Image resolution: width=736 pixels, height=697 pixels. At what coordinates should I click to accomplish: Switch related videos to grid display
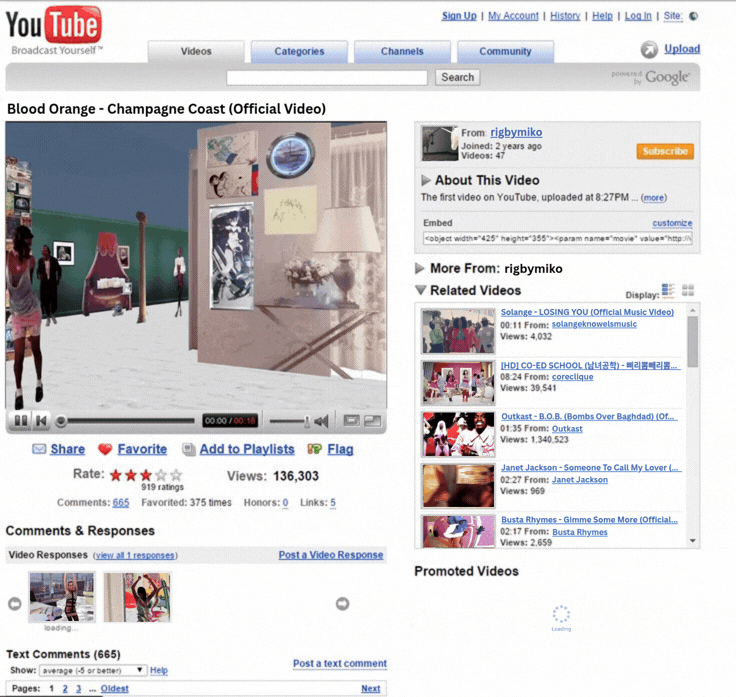[688, 290]
